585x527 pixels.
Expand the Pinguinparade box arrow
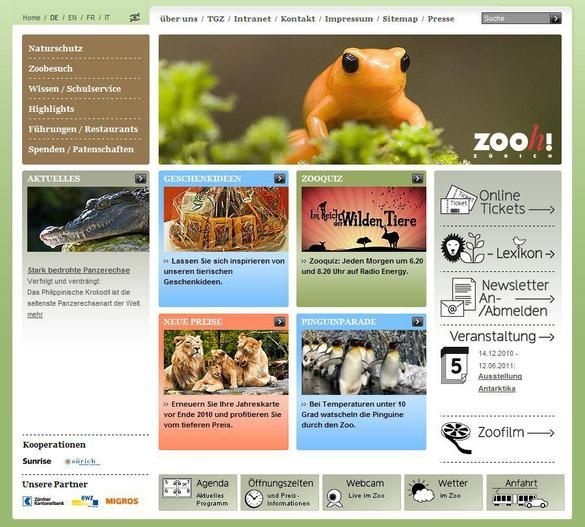(x=417, y=321)
